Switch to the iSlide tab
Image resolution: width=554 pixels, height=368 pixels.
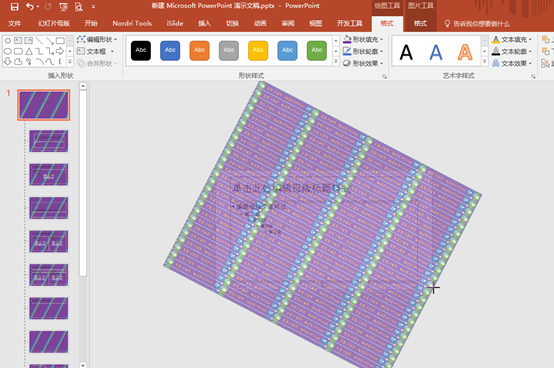click(x=175, y=24)
